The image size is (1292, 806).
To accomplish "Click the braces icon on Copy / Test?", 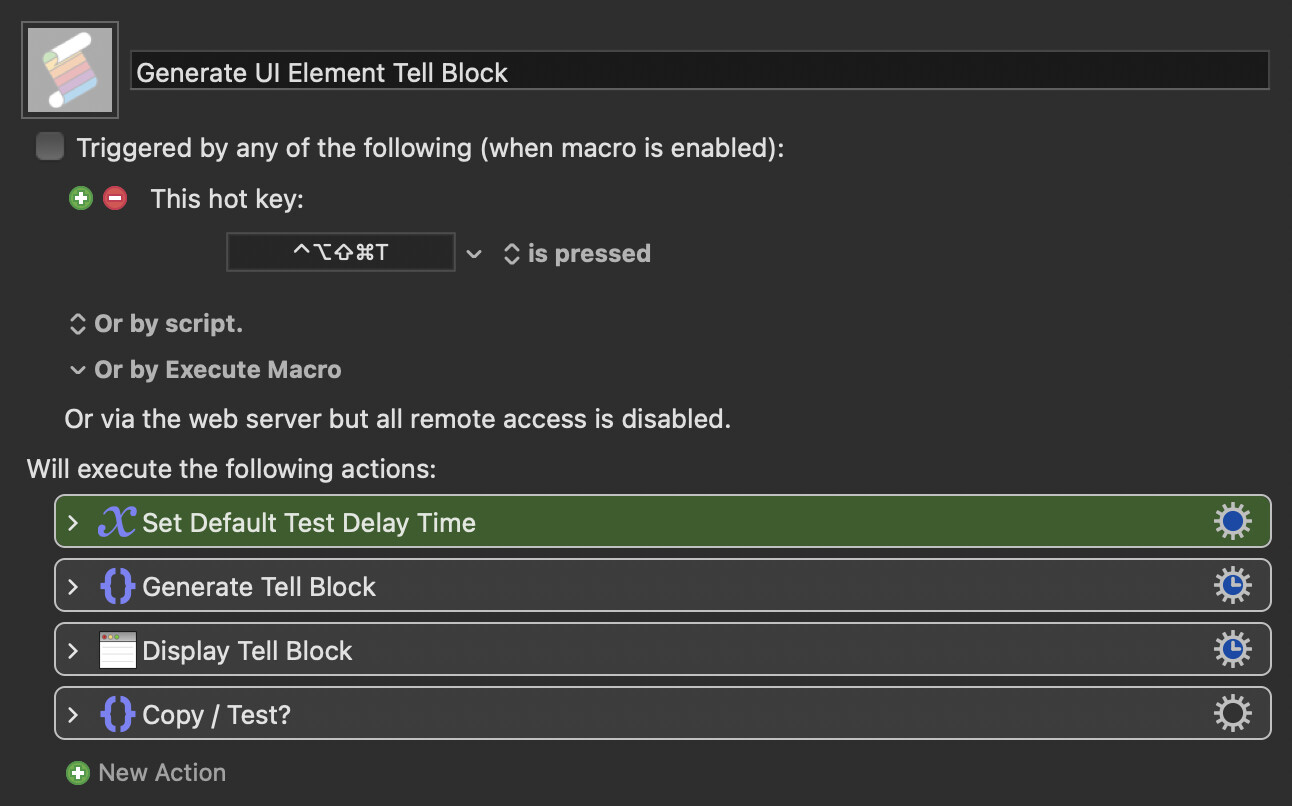I will pos(117,714).
